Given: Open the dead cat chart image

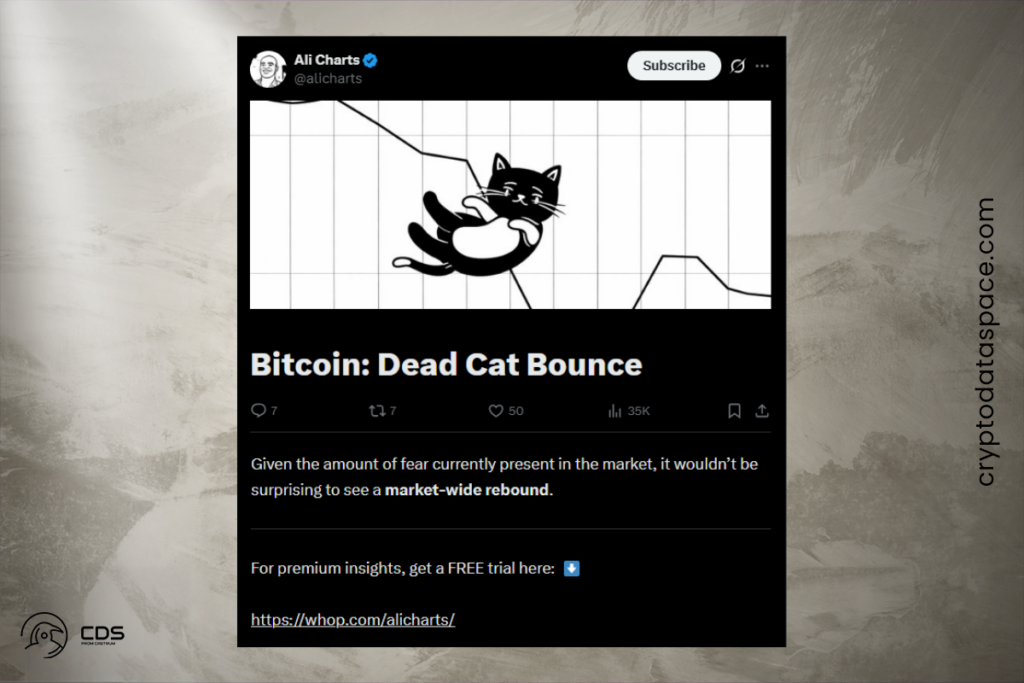Looking at the screenshot, I should point(510,204).
